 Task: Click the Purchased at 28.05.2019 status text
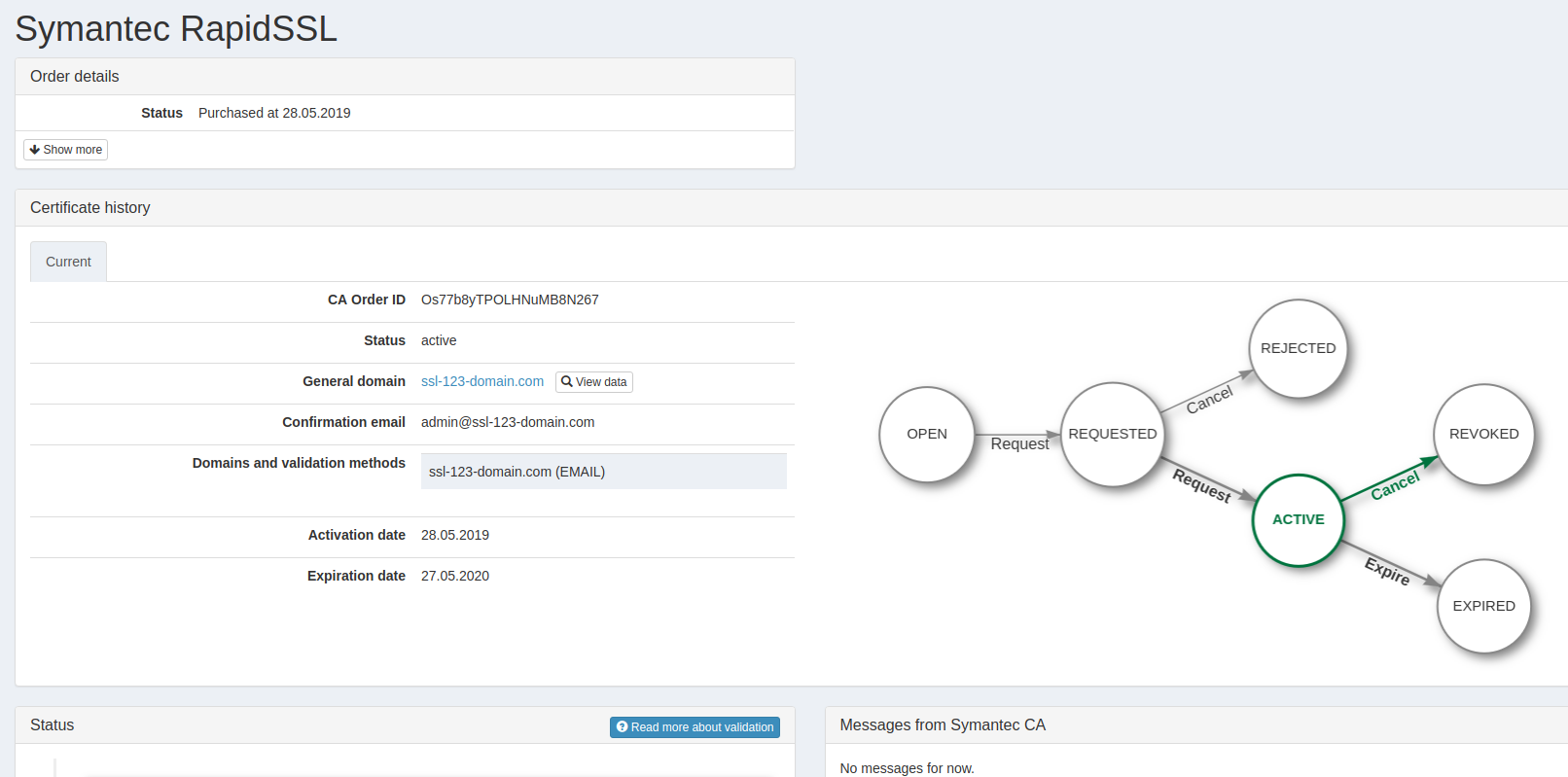(x=274, y=113)
